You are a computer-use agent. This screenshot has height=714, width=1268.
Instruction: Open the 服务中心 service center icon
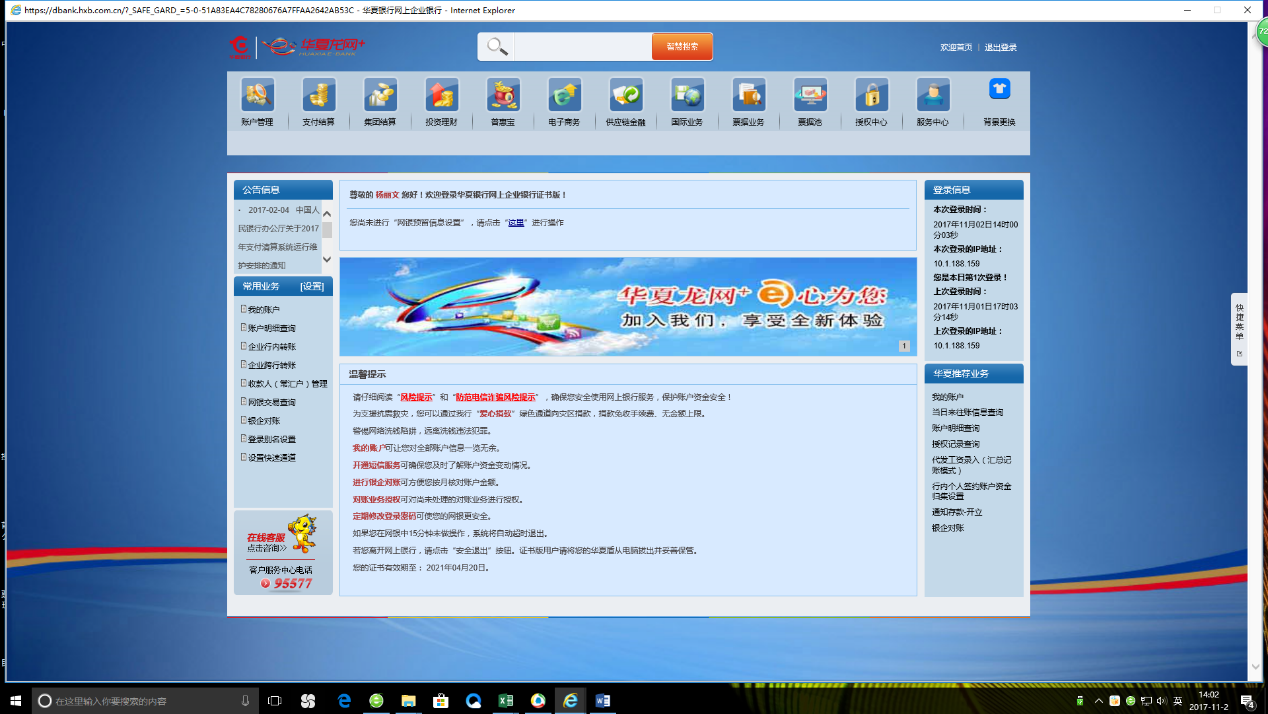coord(933,95)
